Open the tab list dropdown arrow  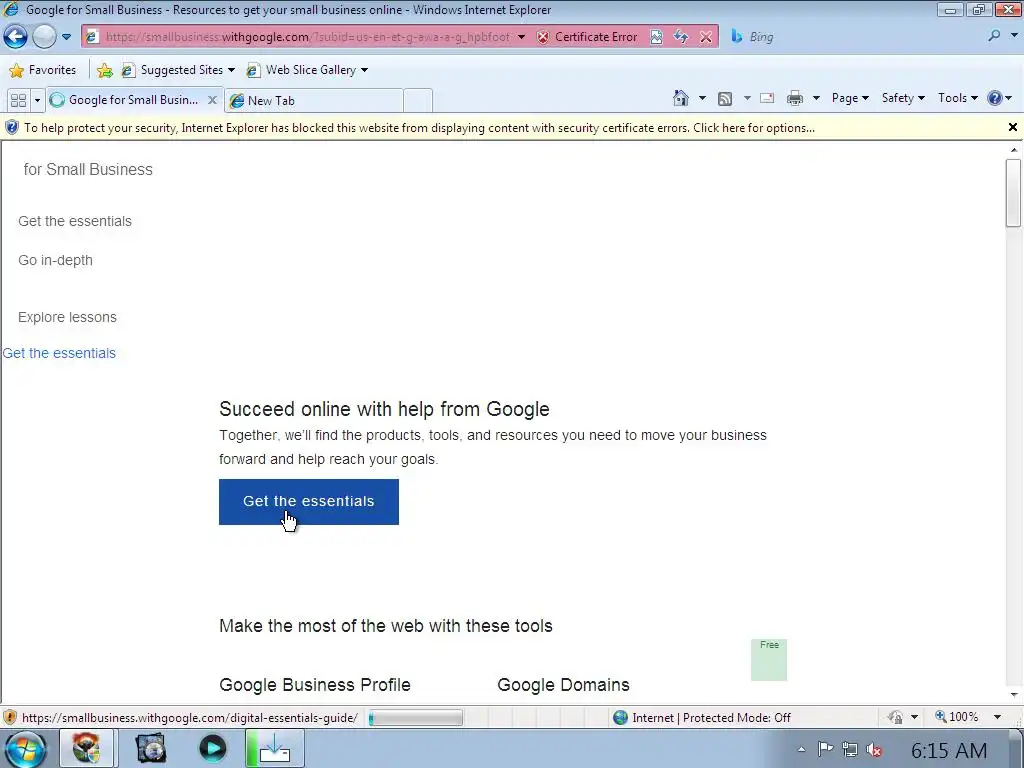click(37, 100)
